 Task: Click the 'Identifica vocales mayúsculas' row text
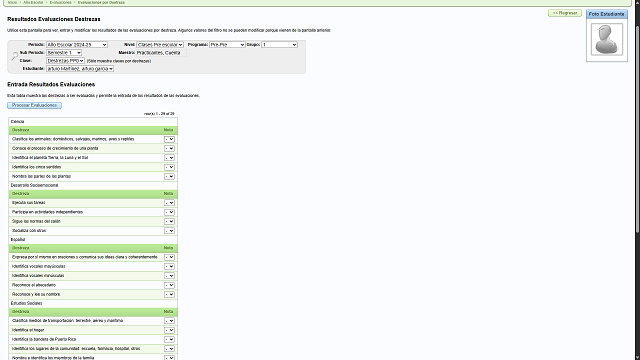[x=39, y=266]
